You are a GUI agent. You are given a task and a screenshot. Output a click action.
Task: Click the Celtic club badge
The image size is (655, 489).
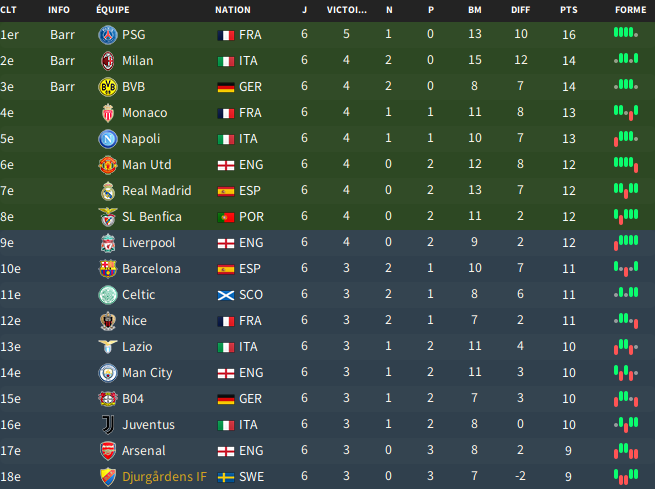108,295
